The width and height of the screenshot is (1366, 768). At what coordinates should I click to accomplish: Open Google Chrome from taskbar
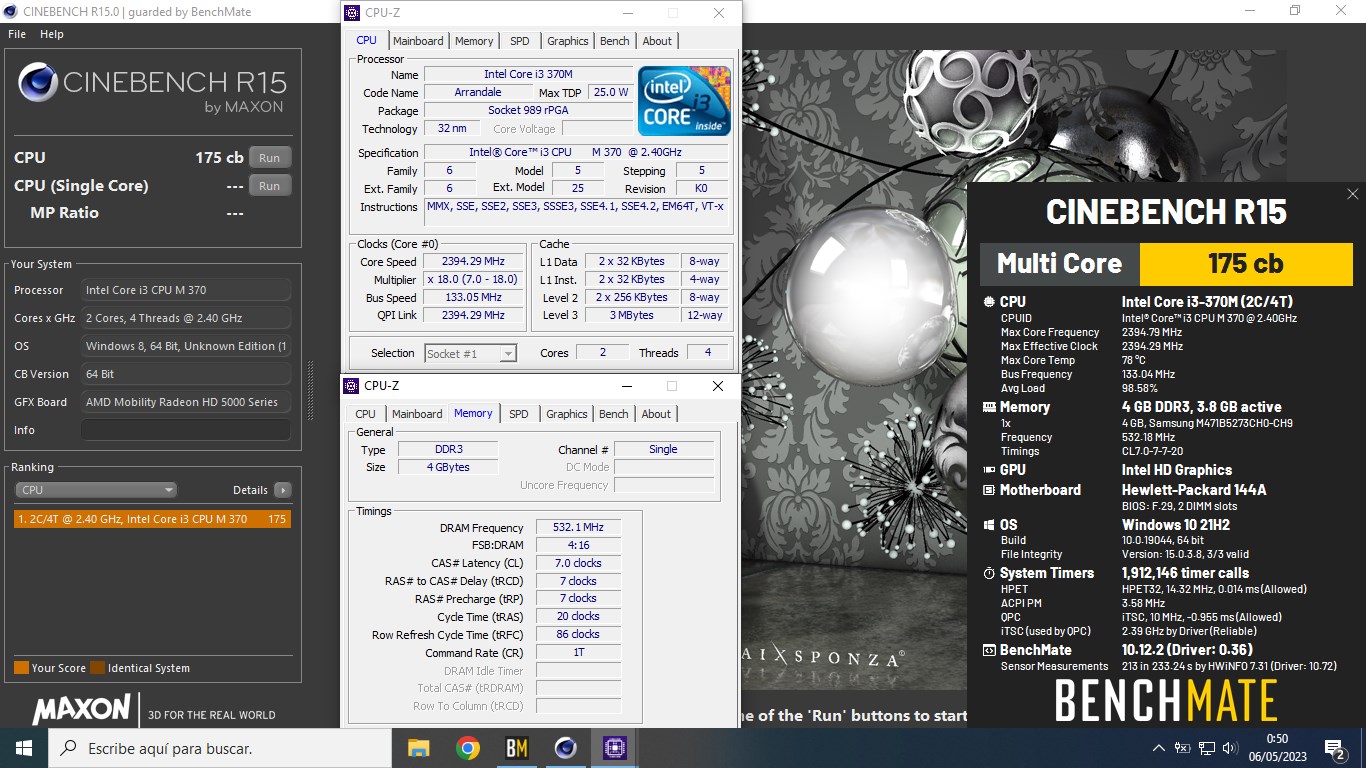pos(467,748)
